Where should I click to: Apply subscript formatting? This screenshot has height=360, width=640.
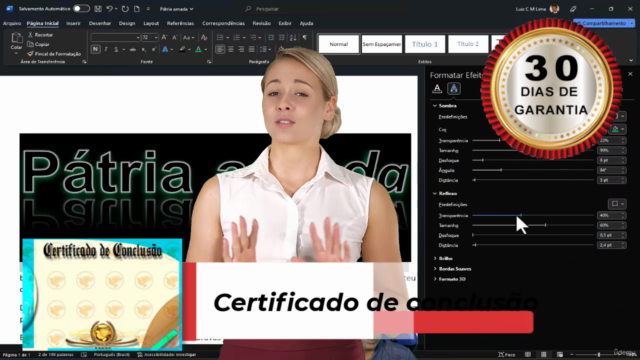point(143,49)
